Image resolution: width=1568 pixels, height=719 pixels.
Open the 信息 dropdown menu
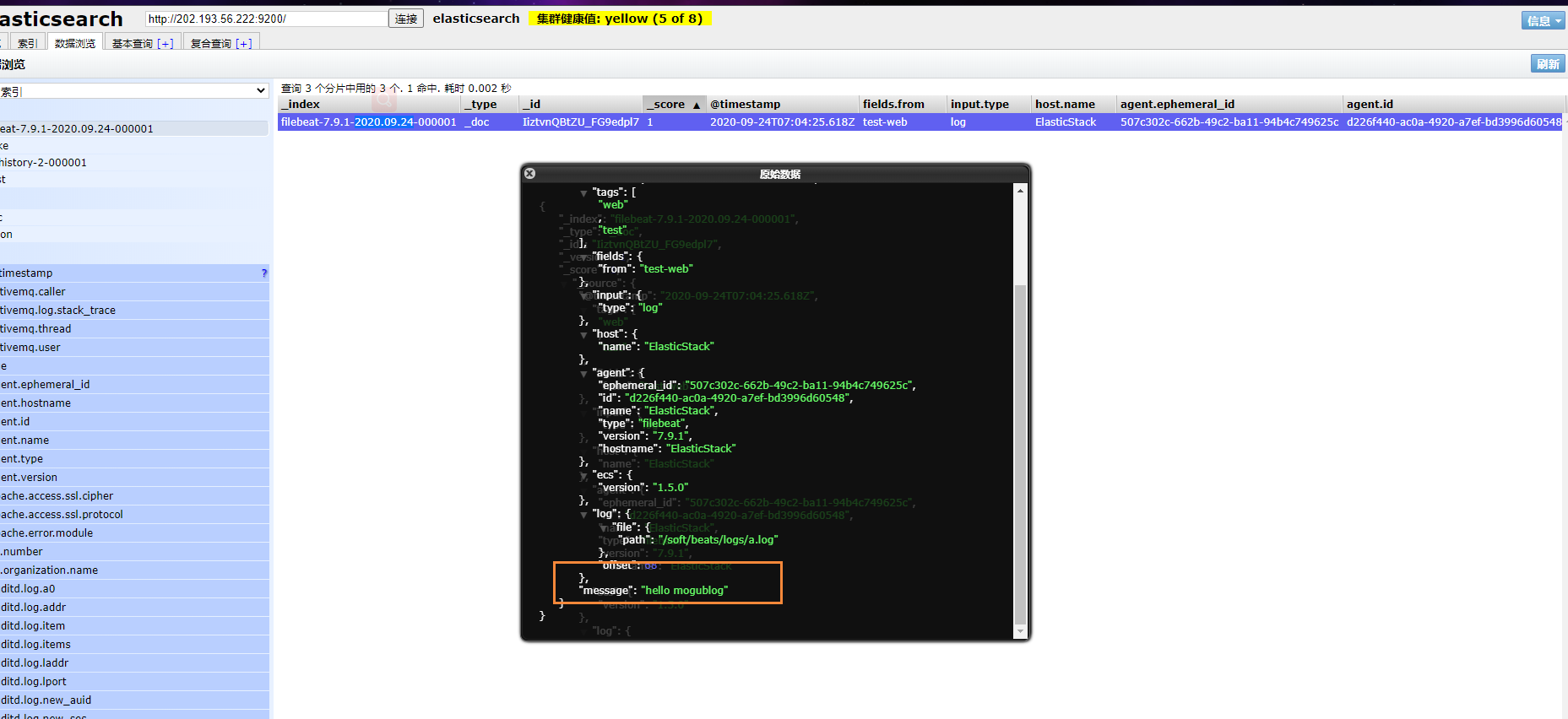click(x=1543, y=21)
